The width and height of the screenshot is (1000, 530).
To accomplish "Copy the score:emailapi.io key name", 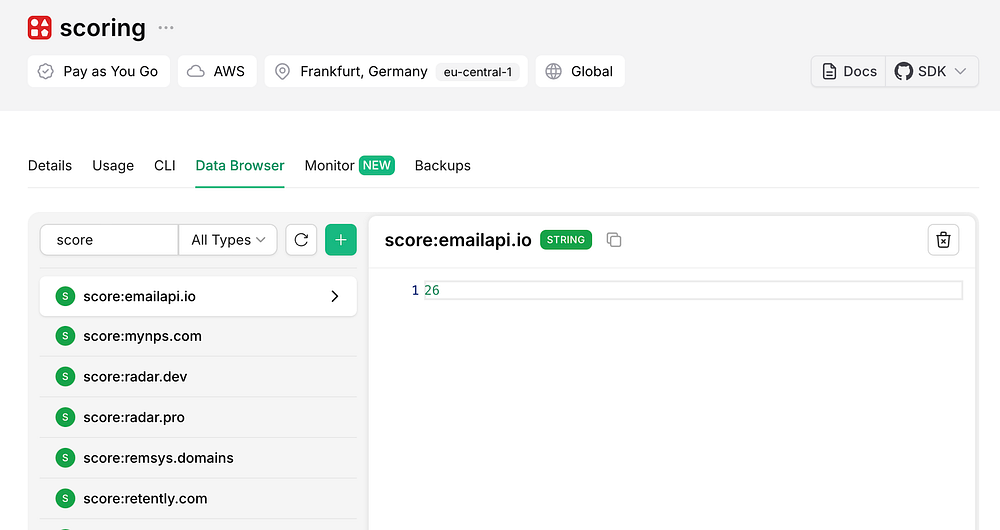I will tap(614, 240).
